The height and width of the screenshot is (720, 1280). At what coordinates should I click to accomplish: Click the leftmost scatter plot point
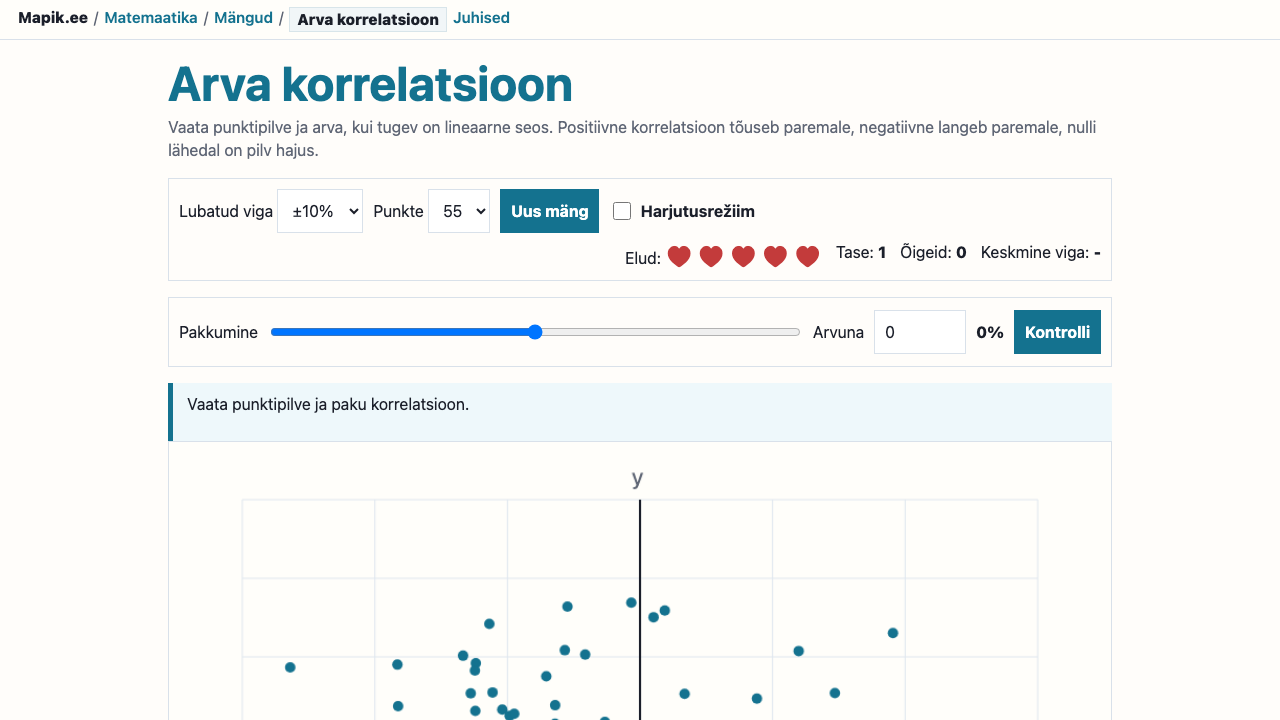point(290,667)
